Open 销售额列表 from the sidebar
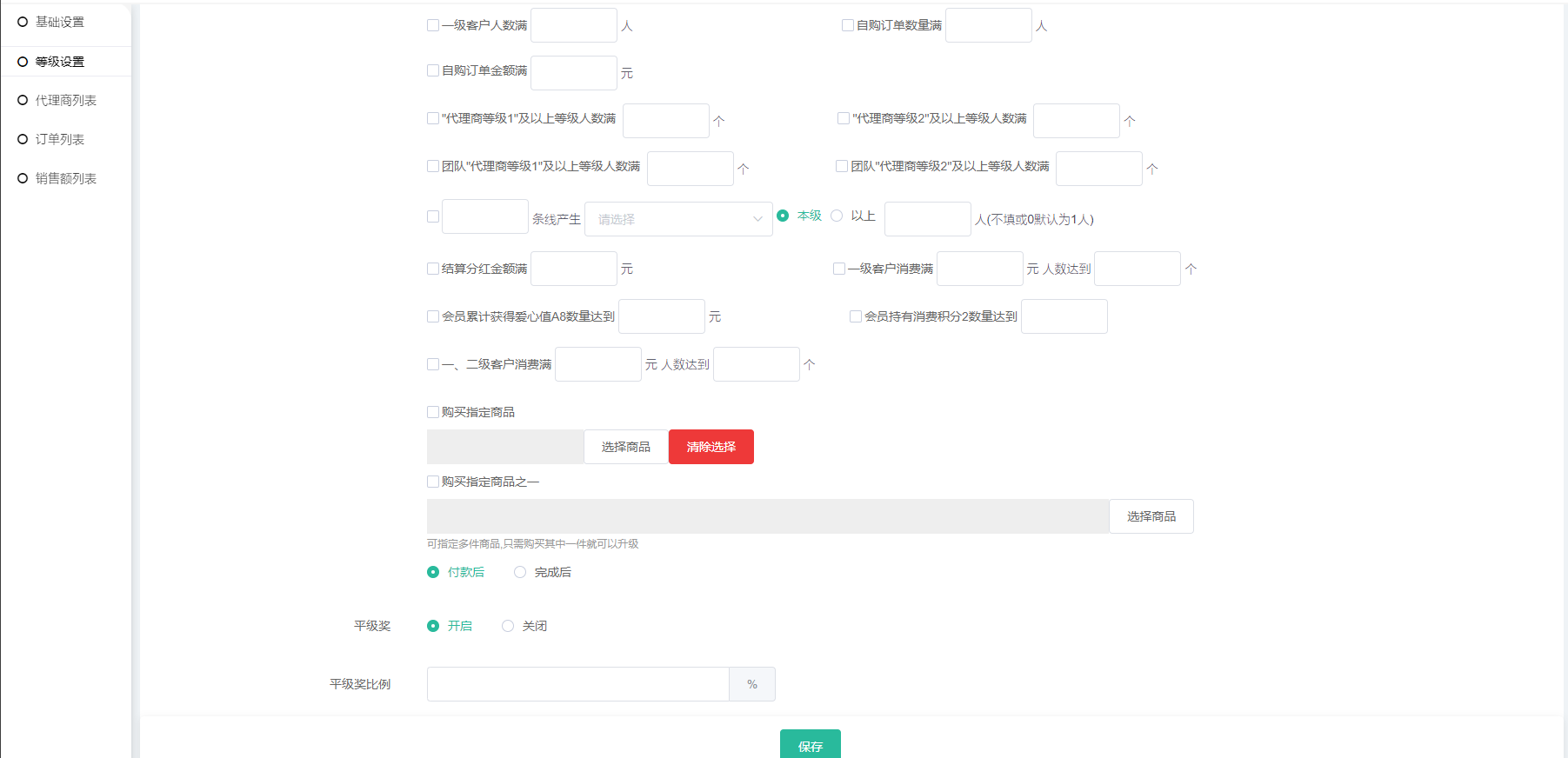Screen dimensions: 1568x758 (65, 179)
